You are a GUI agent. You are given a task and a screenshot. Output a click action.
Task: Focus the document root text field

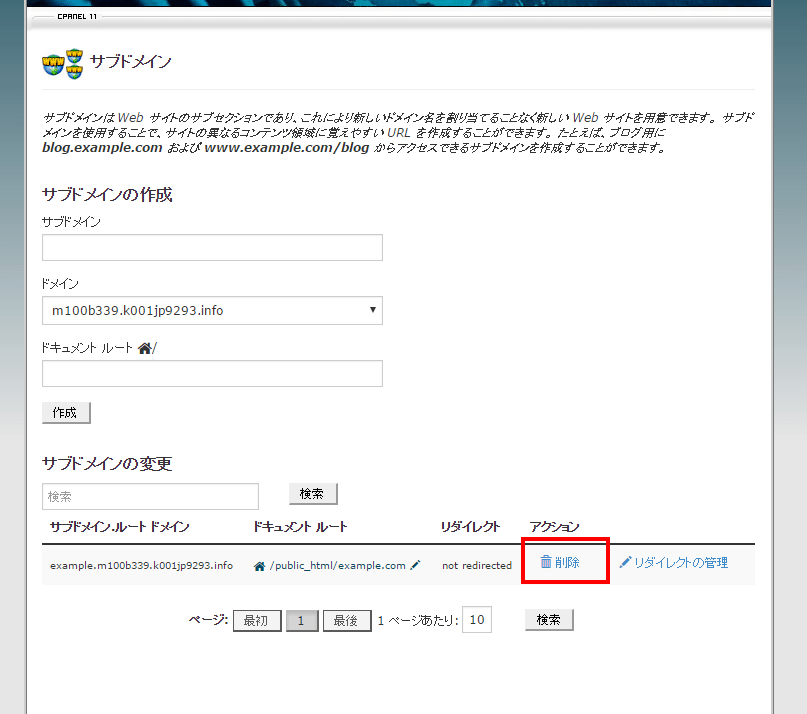212,374
